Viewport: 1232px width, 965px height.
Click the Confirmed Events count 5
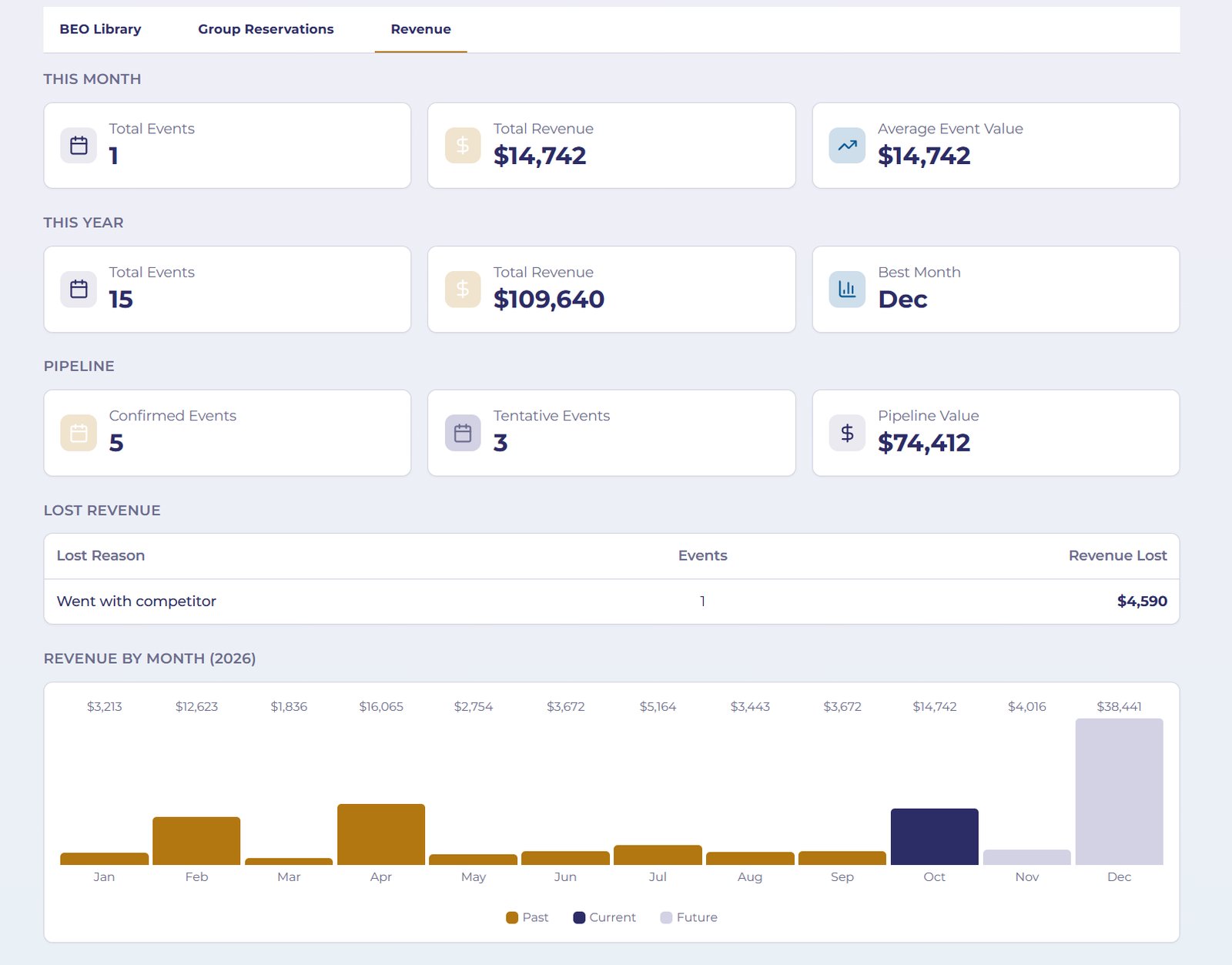pyautogui.click(x=116, y=443)
